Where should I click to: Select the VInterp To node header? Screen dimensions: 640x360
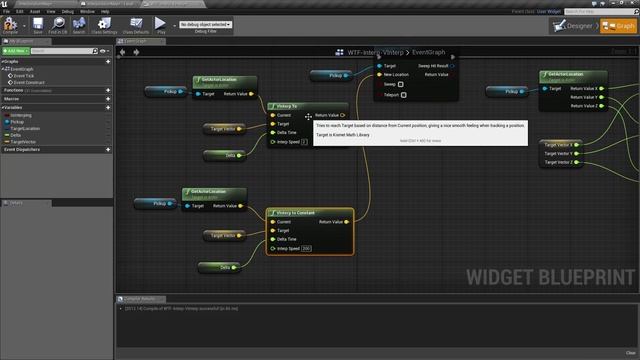pos(308,106)
